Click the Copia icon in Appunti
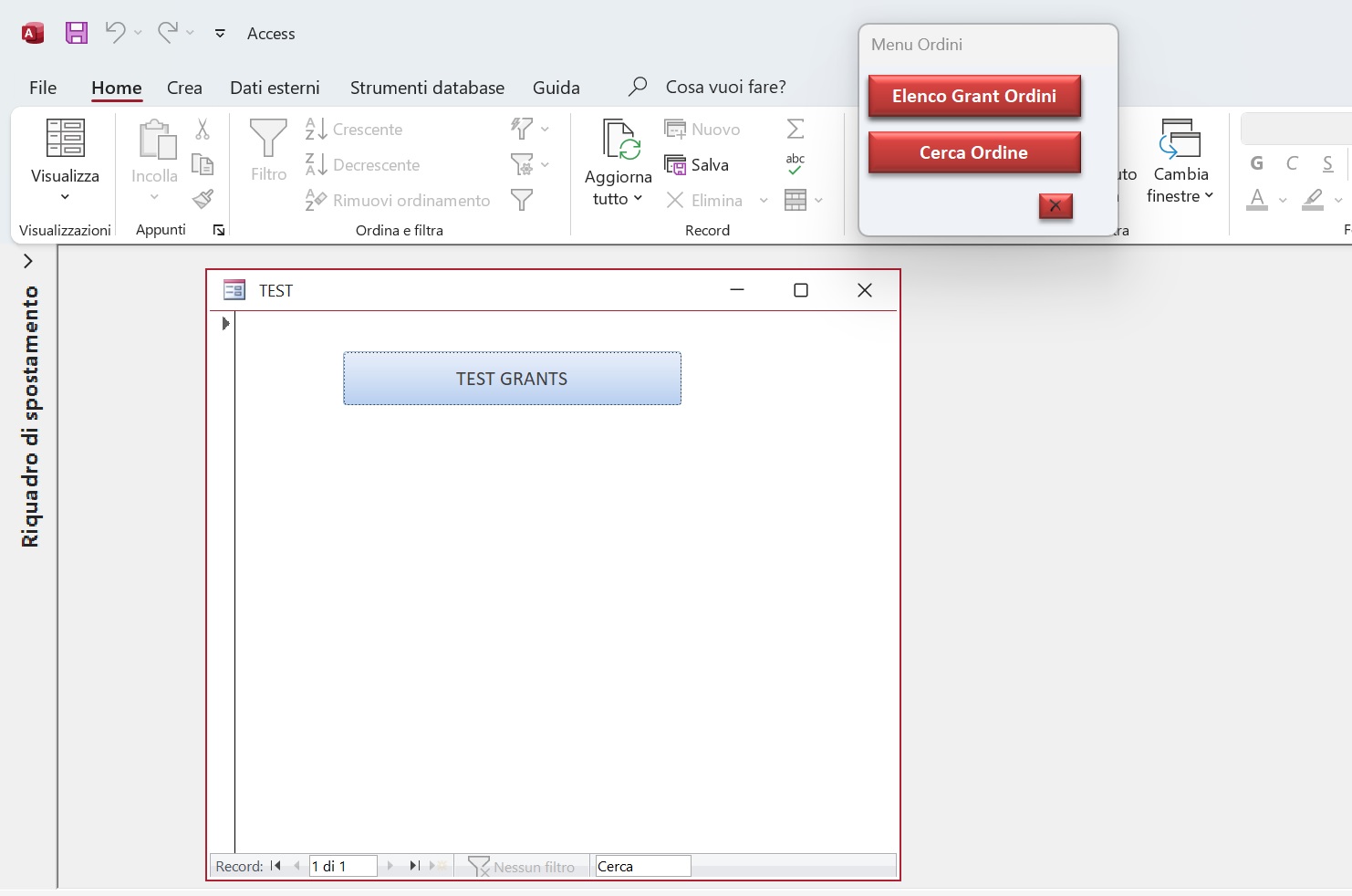Image resolution: width=1352 pixels, height=896 pixels. click(203, 164)
